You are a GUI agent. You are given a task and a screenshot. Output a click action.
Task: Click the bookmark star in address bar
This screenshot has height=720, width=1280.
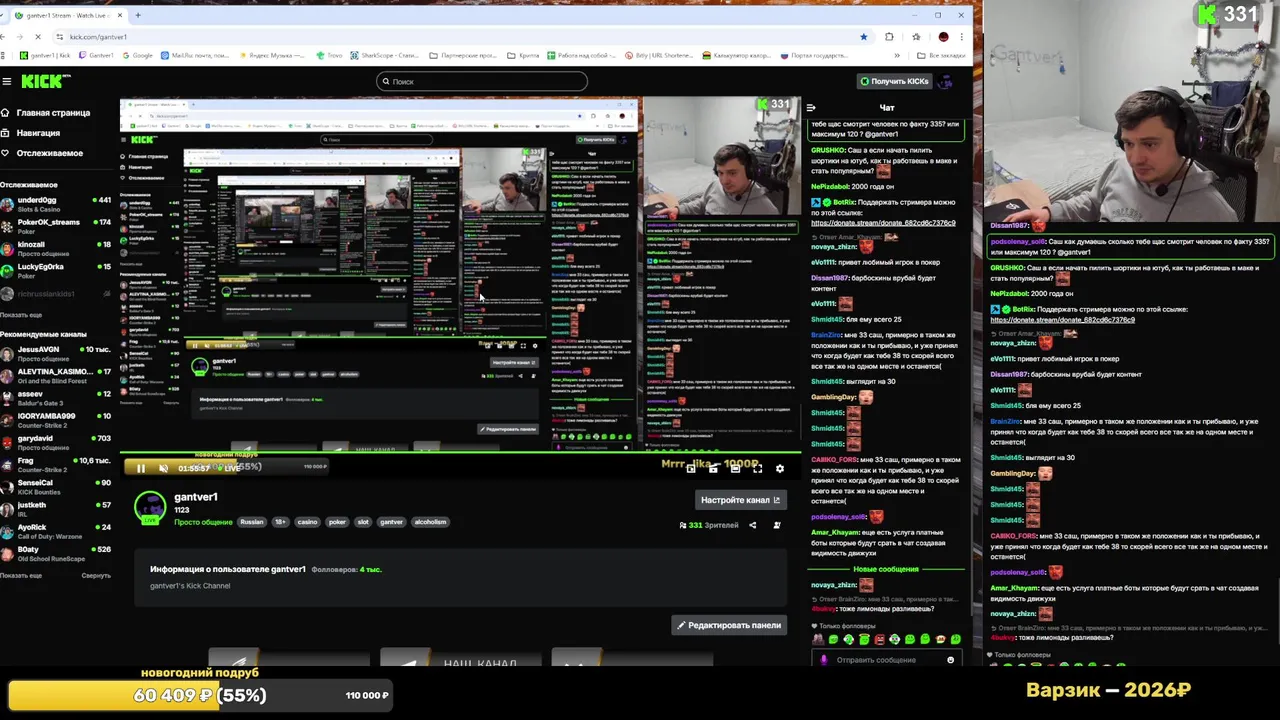click(x=864, y=37)
